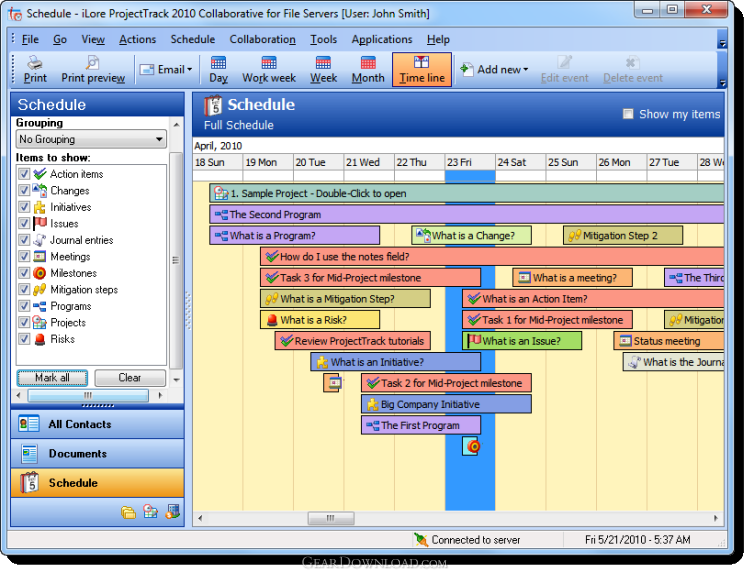Click the sidebar scroll up arrow
The image size is (750, 571).
coord(176,125)
